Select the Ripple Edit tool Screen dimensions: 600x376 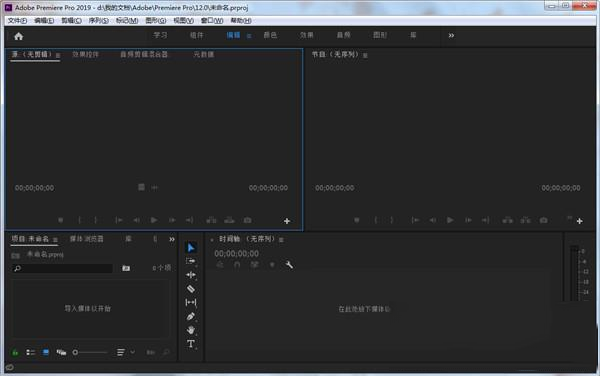191,275
